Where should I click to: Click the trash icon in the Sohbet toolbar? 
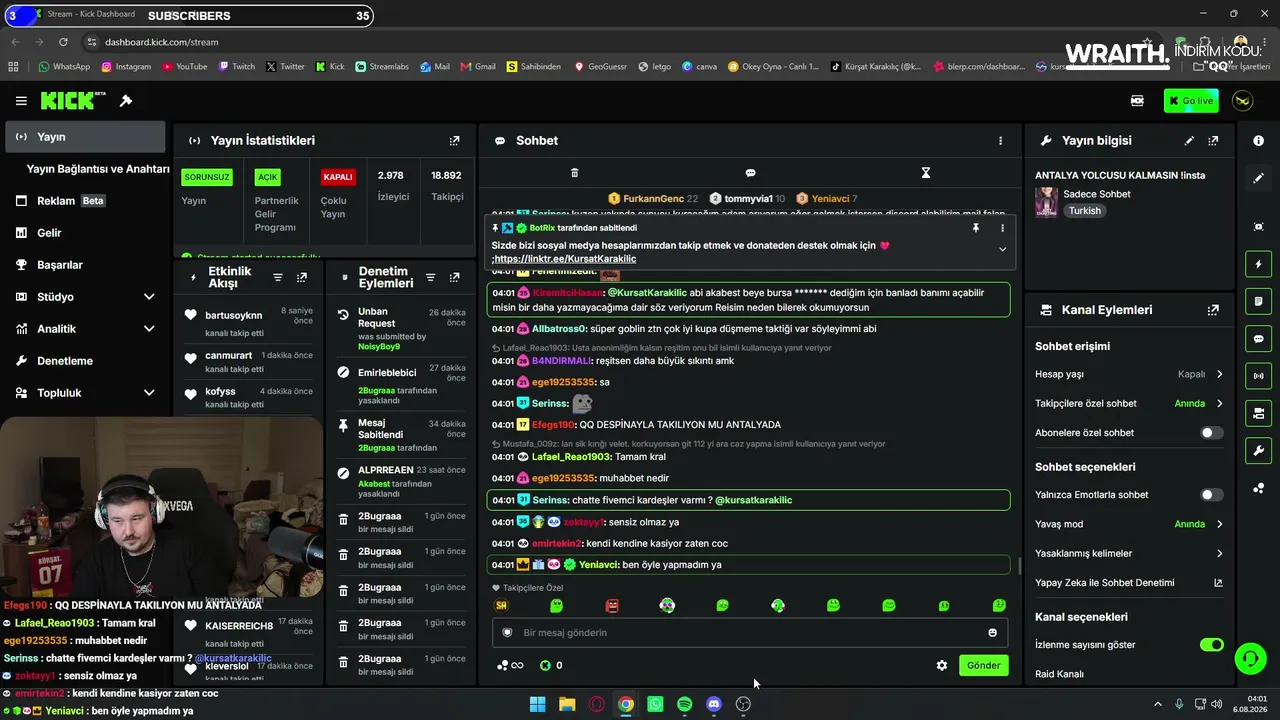574,173
